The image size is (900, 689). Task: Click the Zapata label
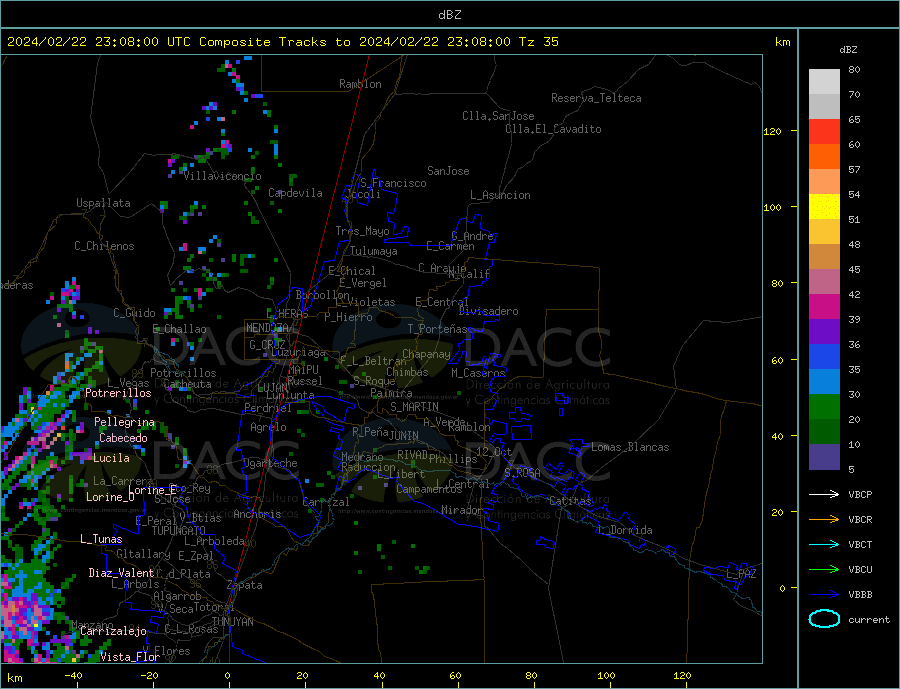click(x=245, y=585)
